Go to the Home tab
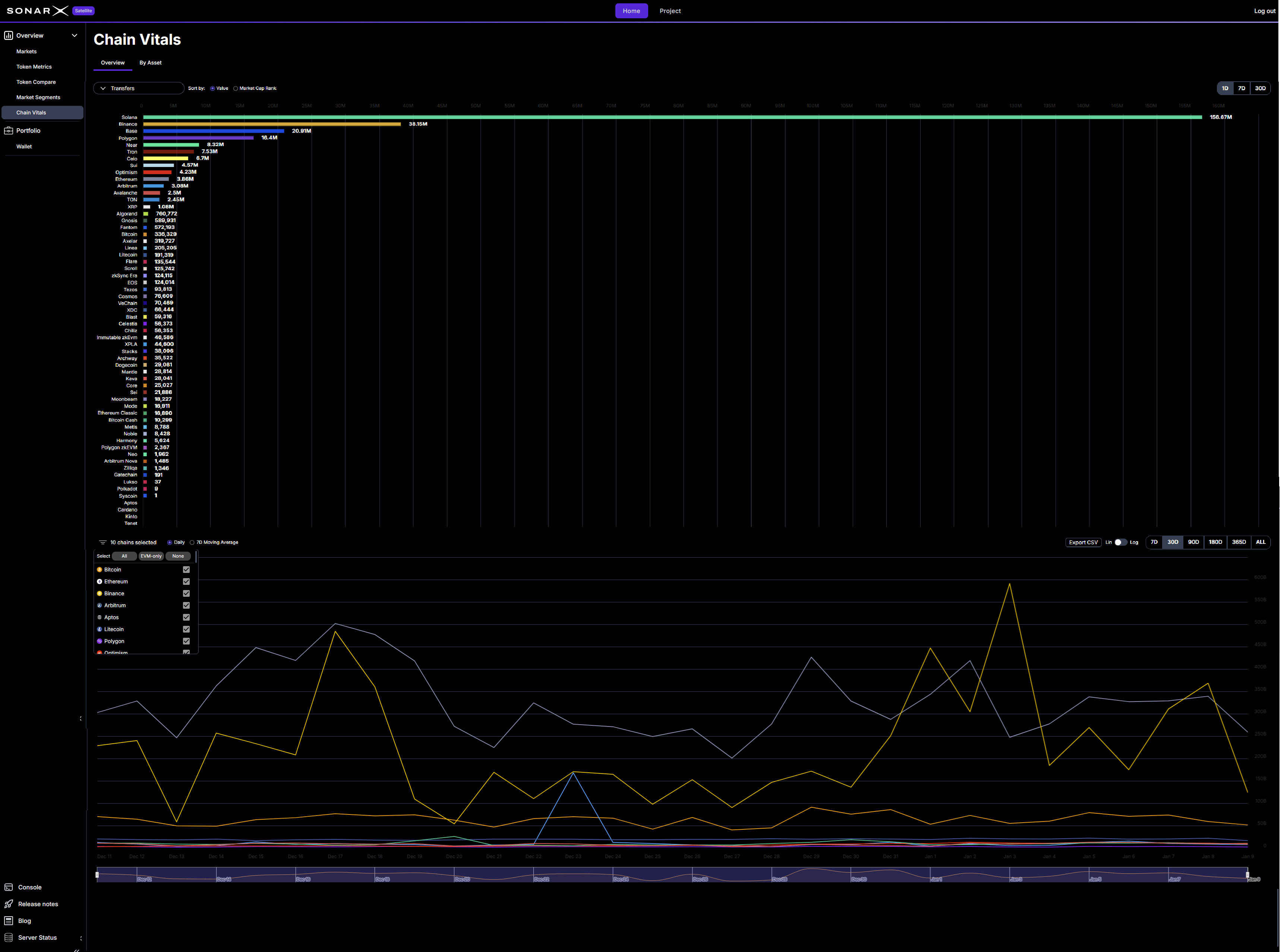 click(x=632, y=11)
